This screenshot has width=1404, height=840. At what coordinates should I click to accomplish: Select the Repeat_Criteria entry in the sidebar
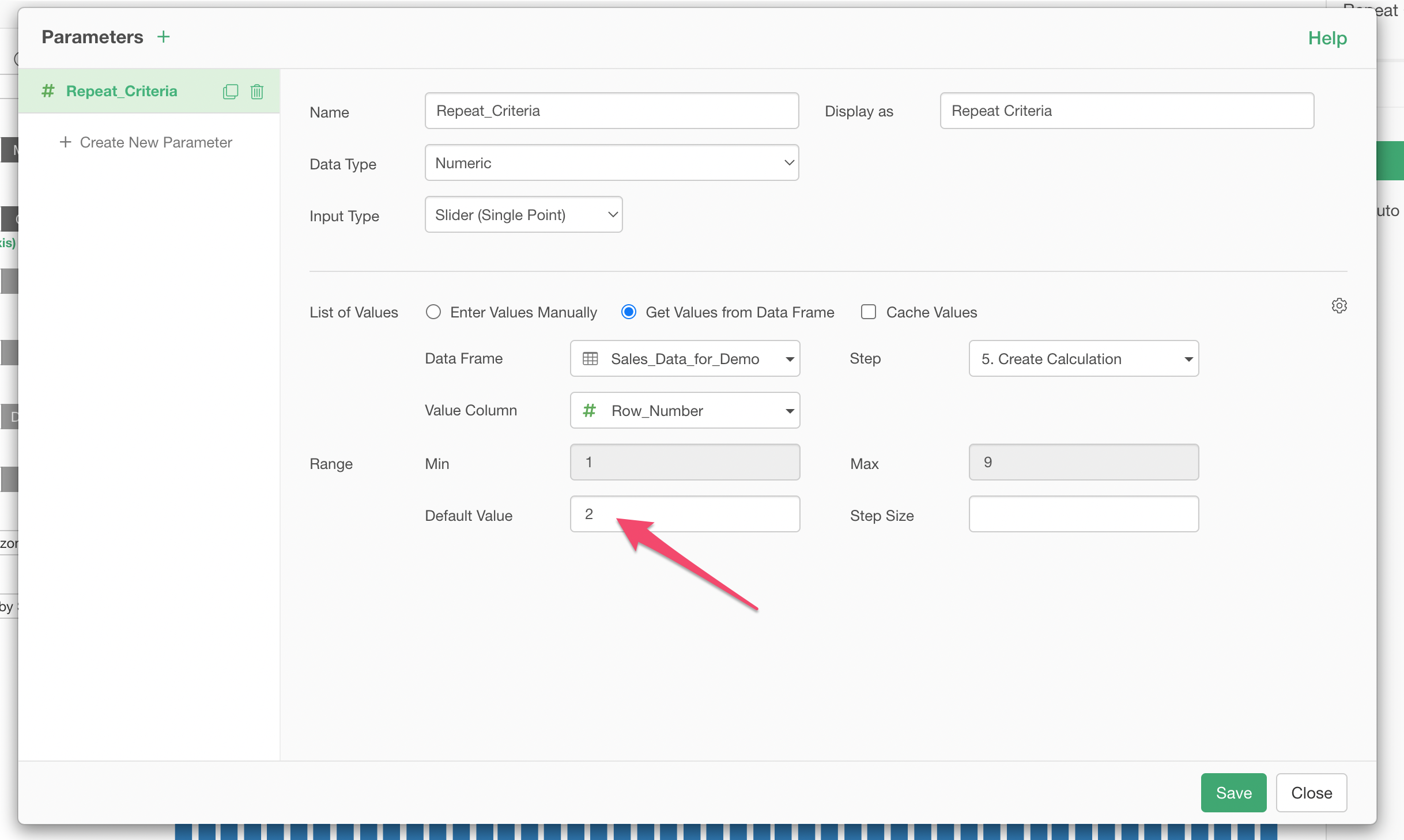click(121, 90)
